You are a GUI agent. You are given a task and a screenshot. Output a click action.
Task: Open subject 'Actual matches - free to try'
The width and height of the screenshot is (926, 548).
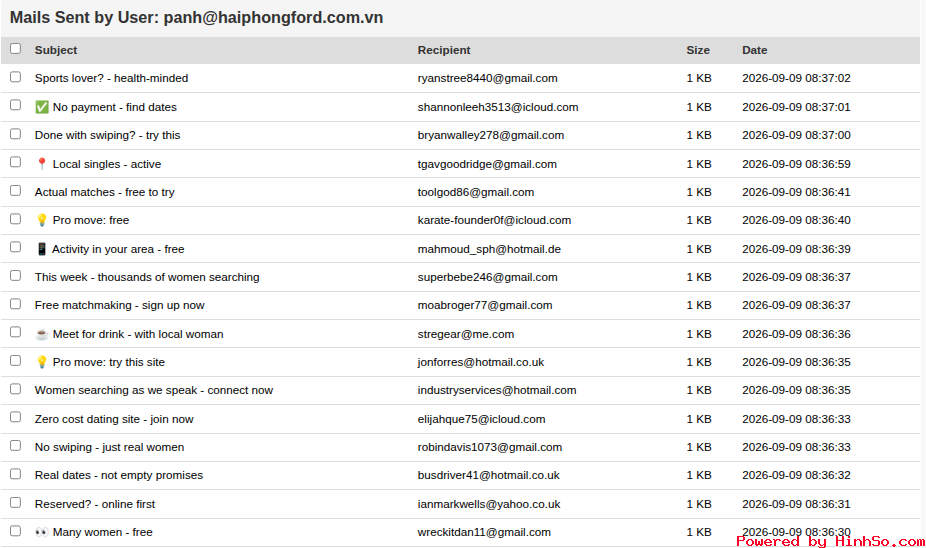(105, 192)
